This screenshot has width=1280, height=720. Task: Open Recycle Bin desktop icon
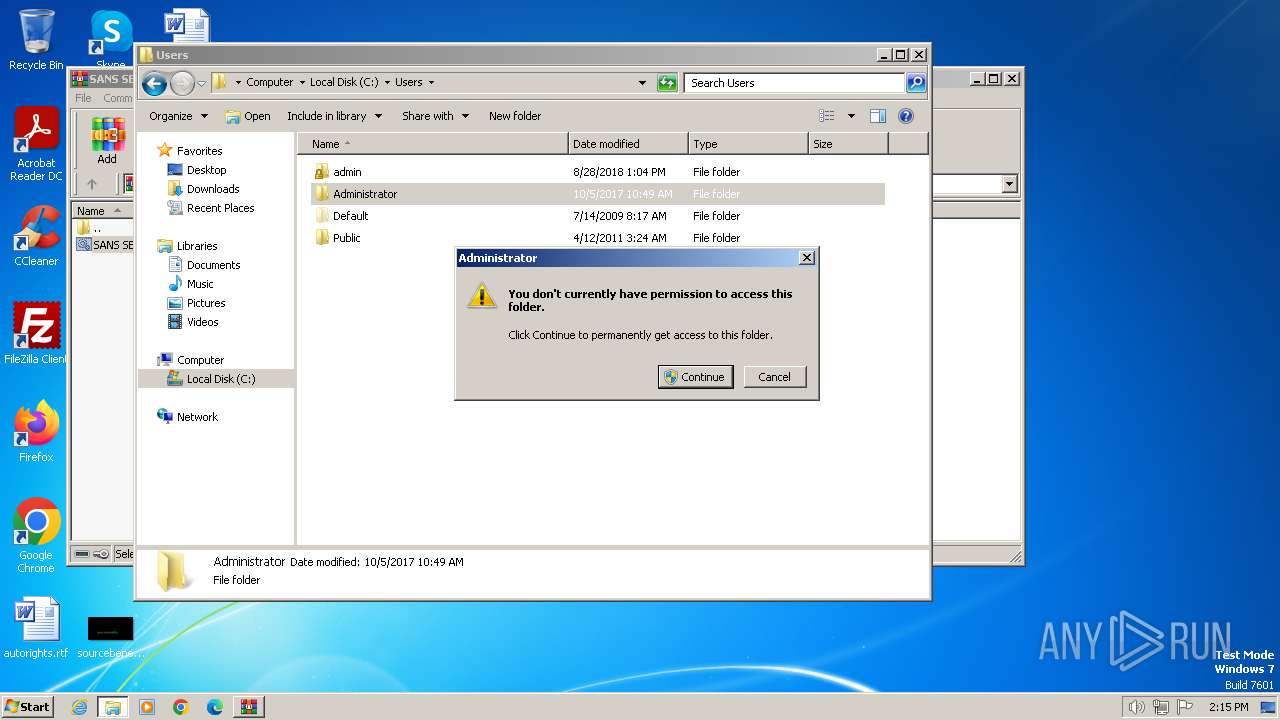pyautogui.click(x=36, y=40)
